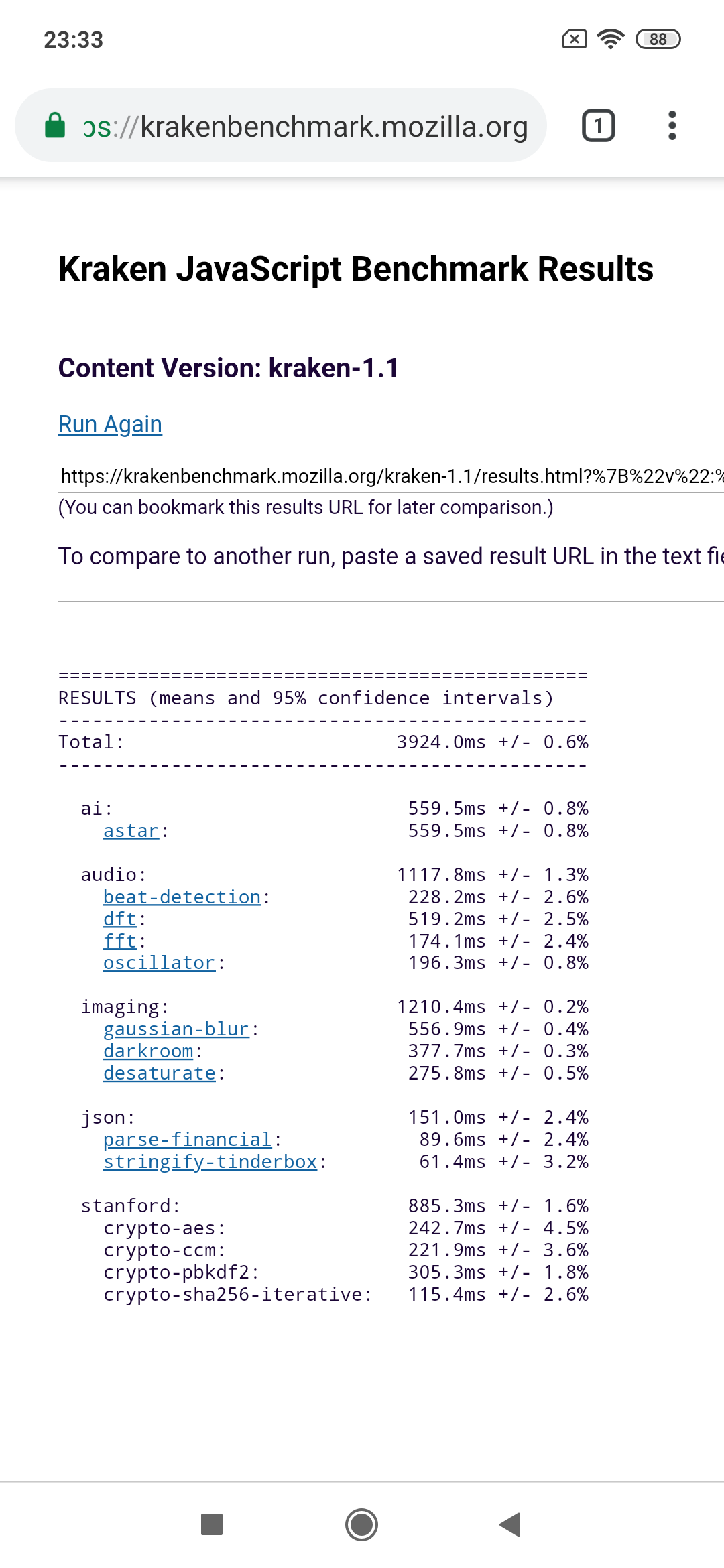Open the gaussian-blur test link
The height and width of the screenshot is (1568, 724).
176,1029
